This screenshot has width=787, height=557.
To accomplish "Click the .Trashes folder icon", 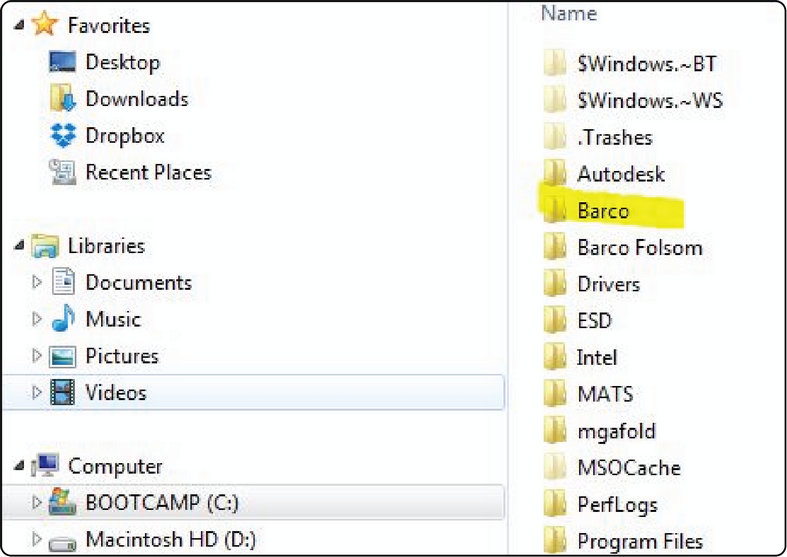I will [555, 136].
